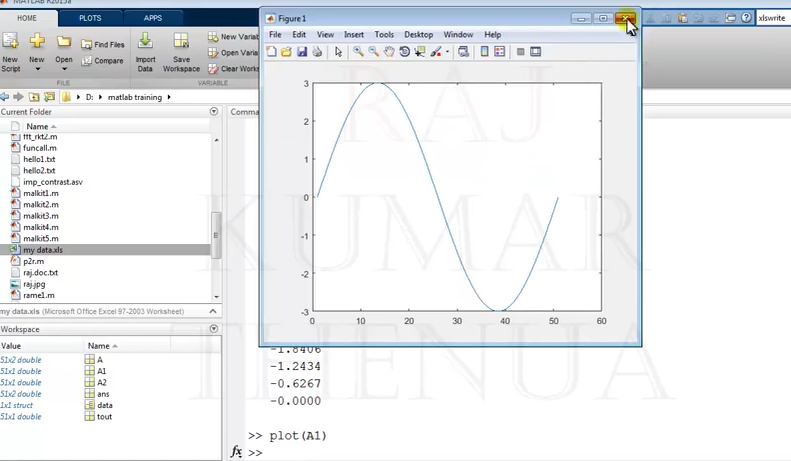791x461 pixels.
Task: Open the Current Folder panel actions dropdown
Action: (214, 111)
